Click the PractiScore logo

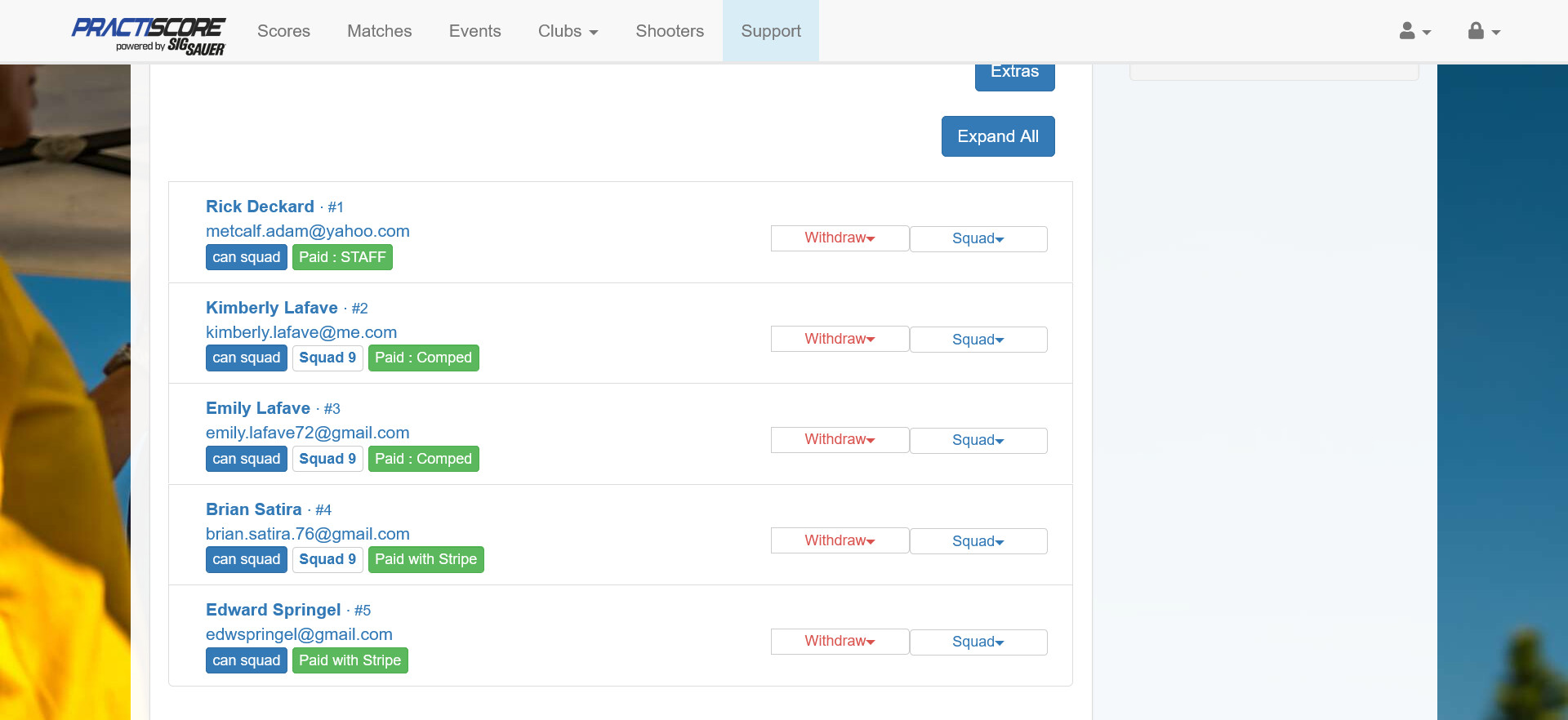[x=149, y=34]
